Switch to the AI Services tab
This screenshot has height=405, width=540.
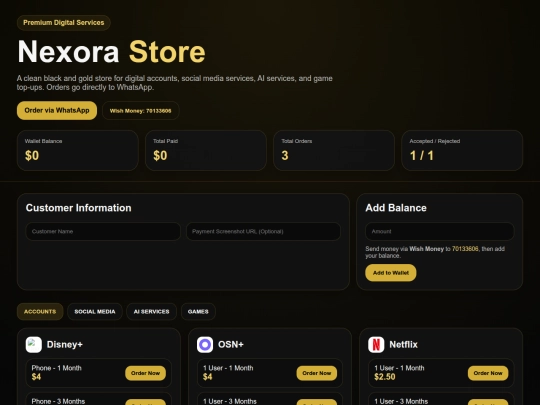[152, 312]
